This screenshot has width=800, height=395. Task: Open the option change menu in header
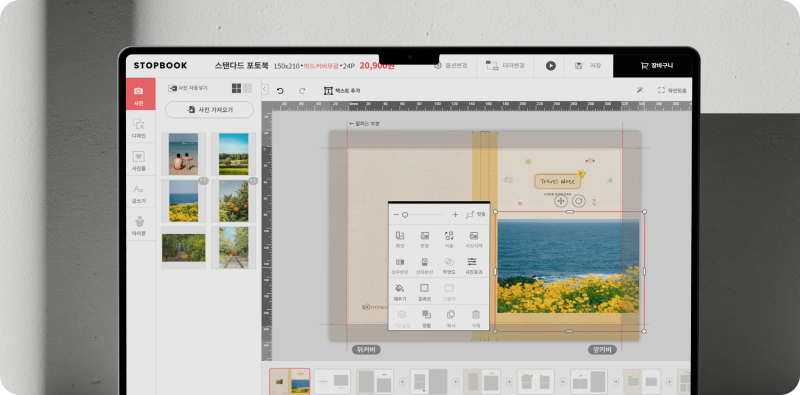tap(451, 66)
